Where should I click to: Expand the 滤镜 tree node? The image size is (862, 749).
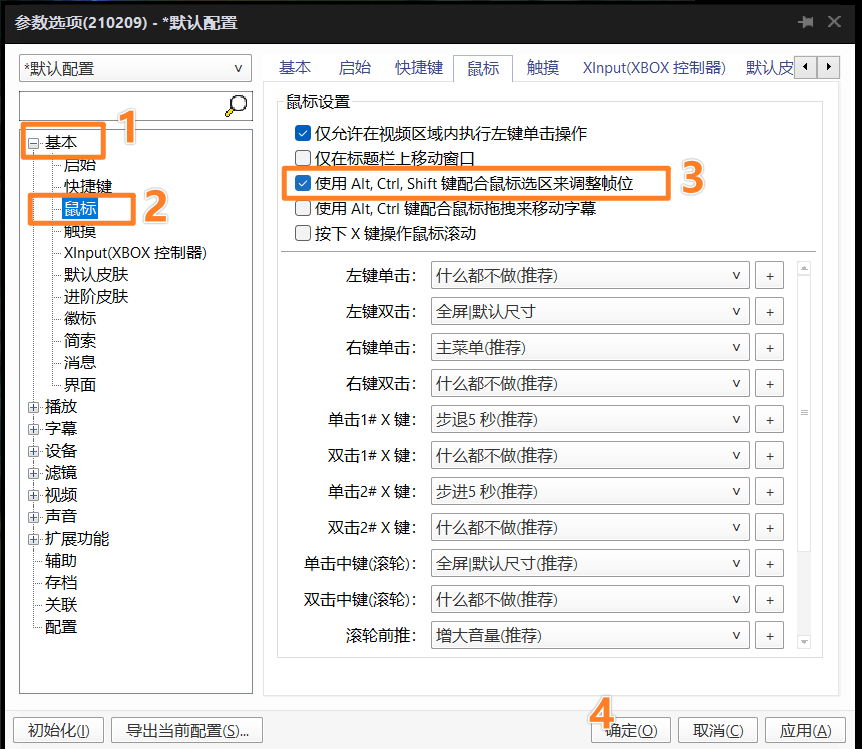tap(34, 473)
